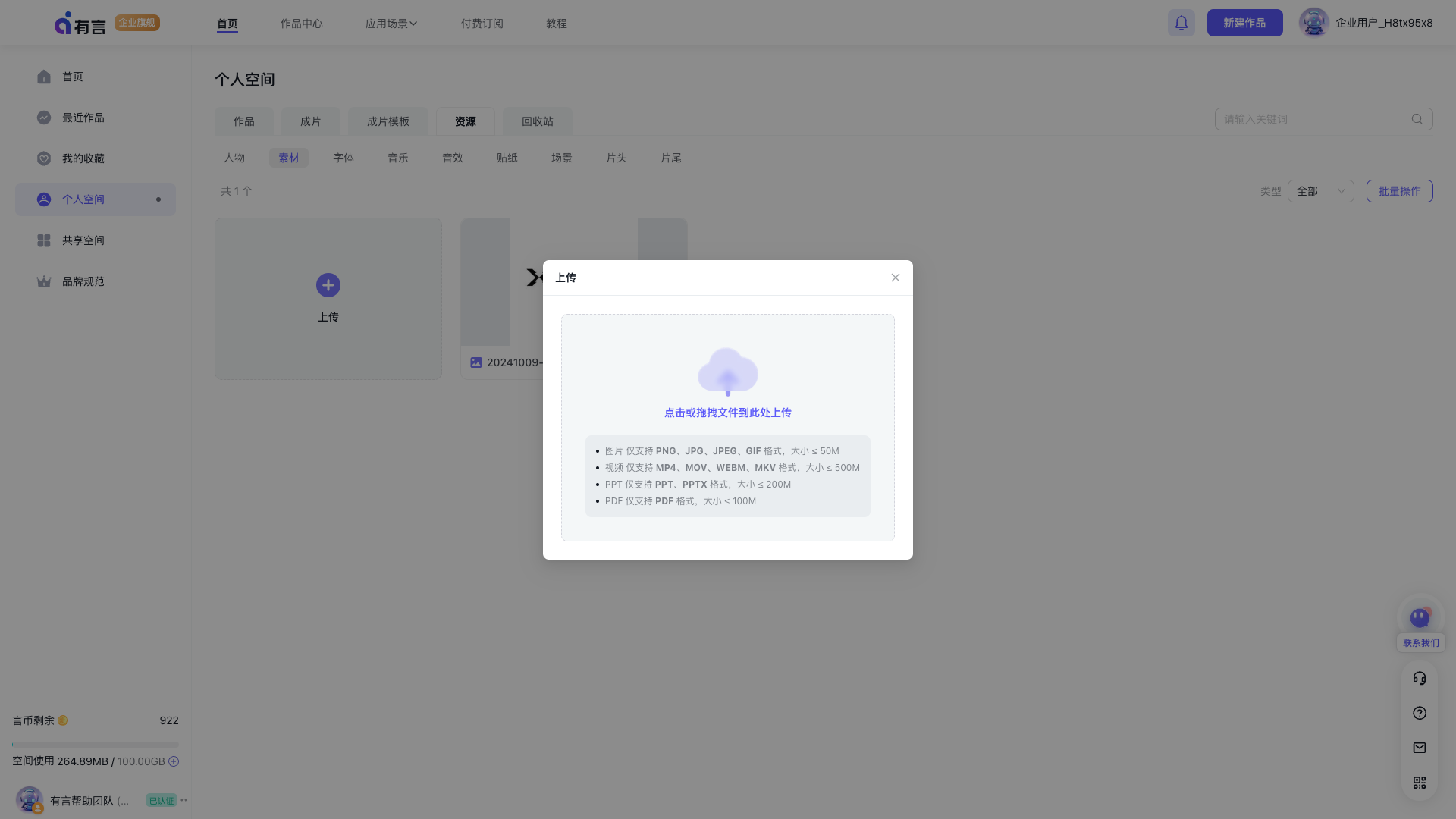Click the user avatar in the header
The width and height of the screenshot is (1456, 819).
[x=1313, y=23]
